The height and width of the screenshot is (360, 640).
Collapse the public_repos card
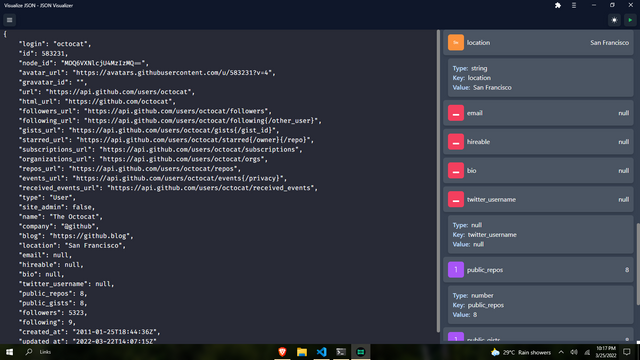538,270
